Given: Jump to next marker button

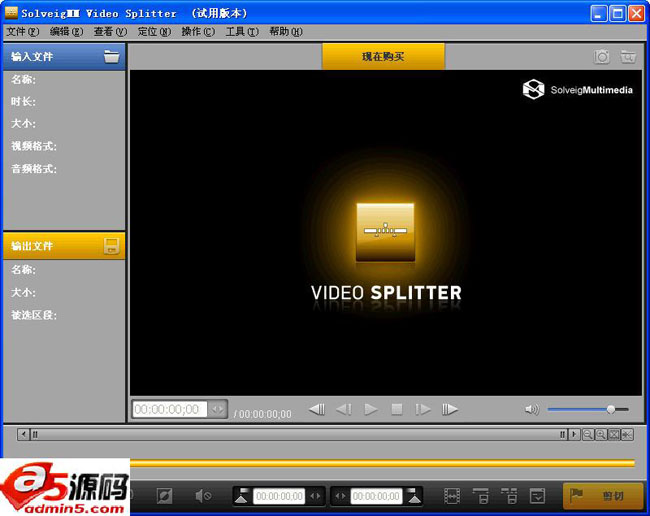Looking at the screenshot, I should (450, 409).
